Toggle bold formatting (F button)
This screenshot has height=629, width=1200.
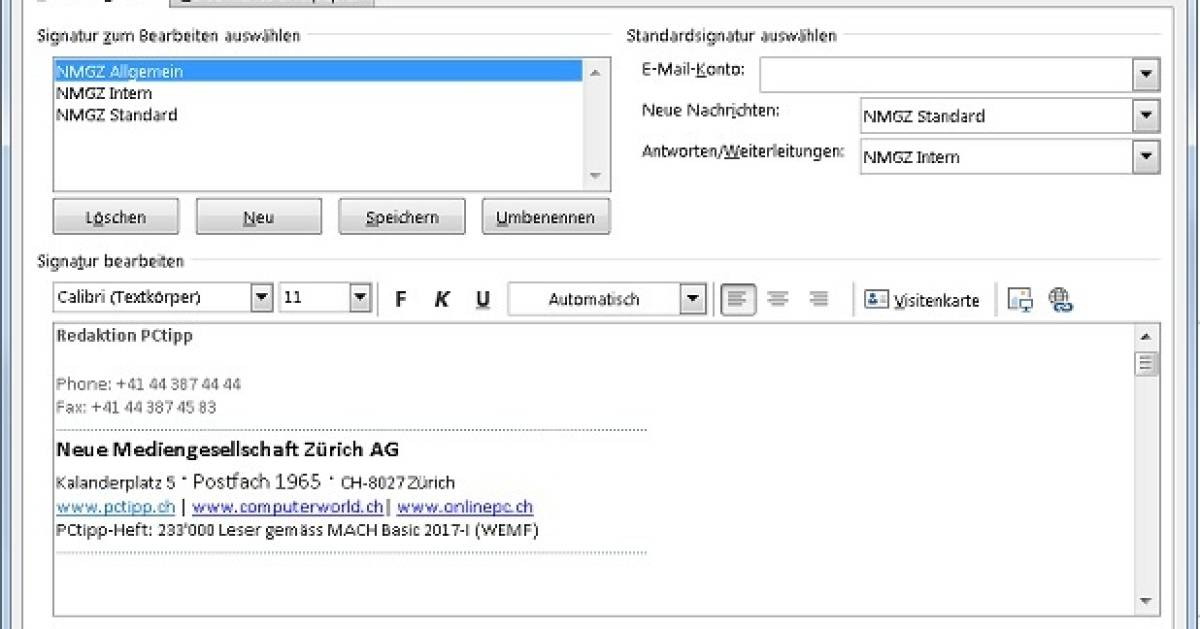pyautogui.click(x=401, y=299)
